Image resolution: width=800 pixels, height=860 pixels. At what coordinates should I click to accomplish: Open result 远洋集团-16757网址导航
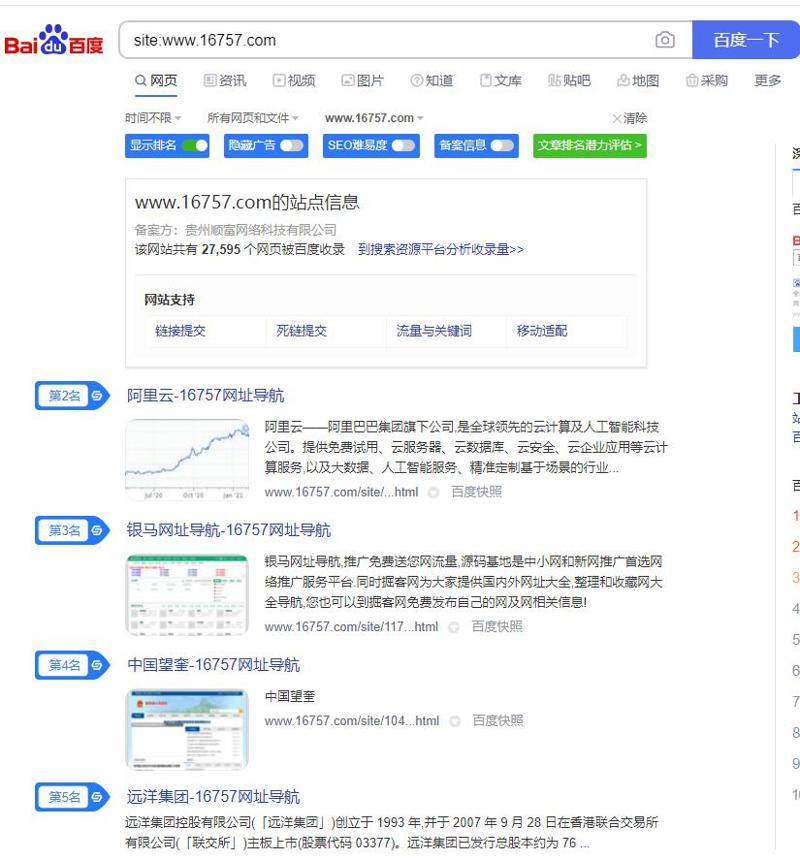tap(213, 796)
